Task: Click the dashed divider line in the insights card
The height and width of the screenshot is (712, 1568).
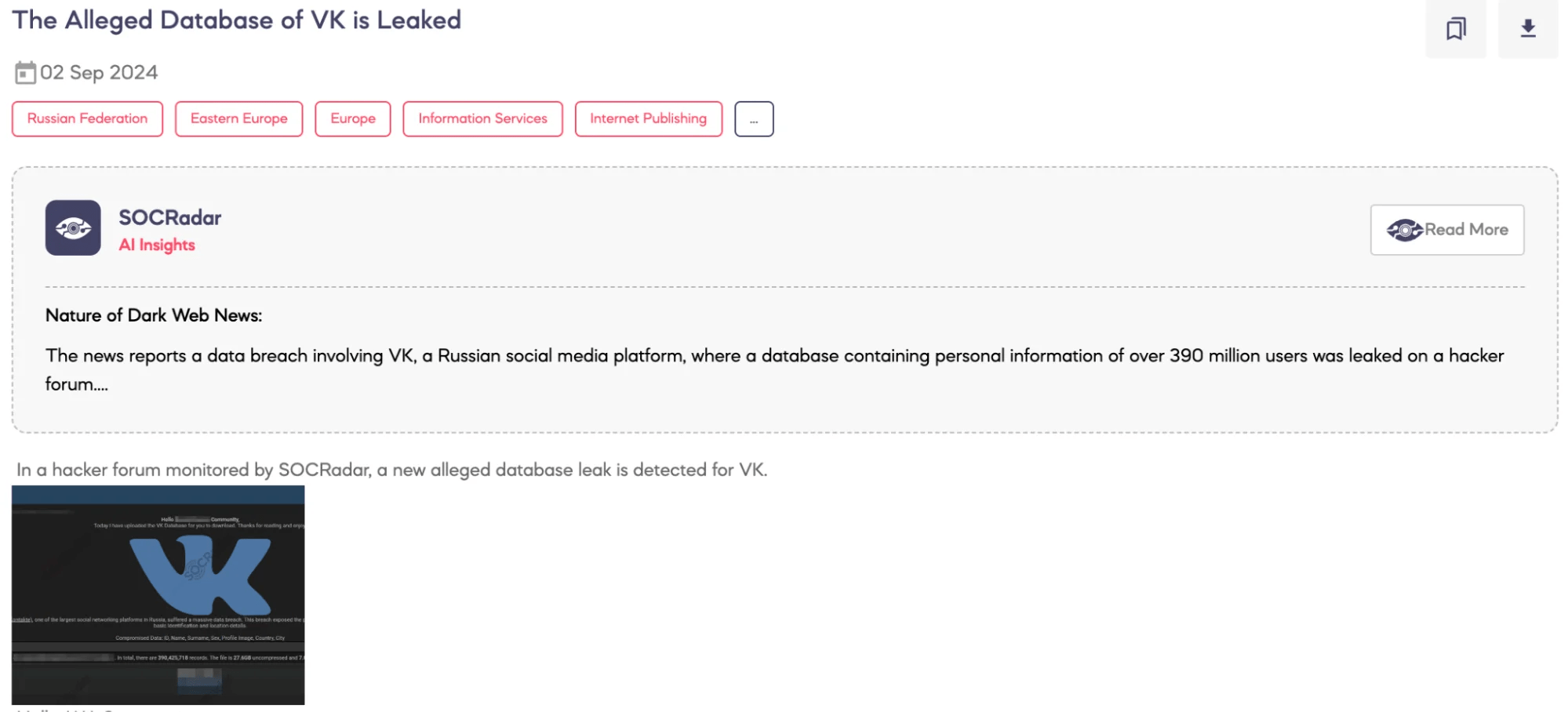Action: tap(784, 284)
